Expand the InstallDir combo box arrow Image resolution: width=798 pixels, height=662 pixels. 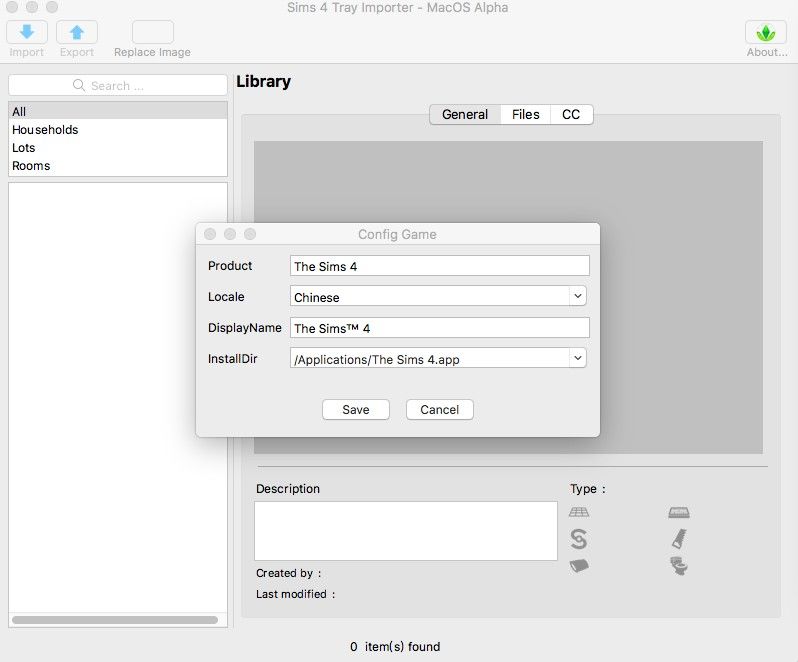tap(578, 358)
